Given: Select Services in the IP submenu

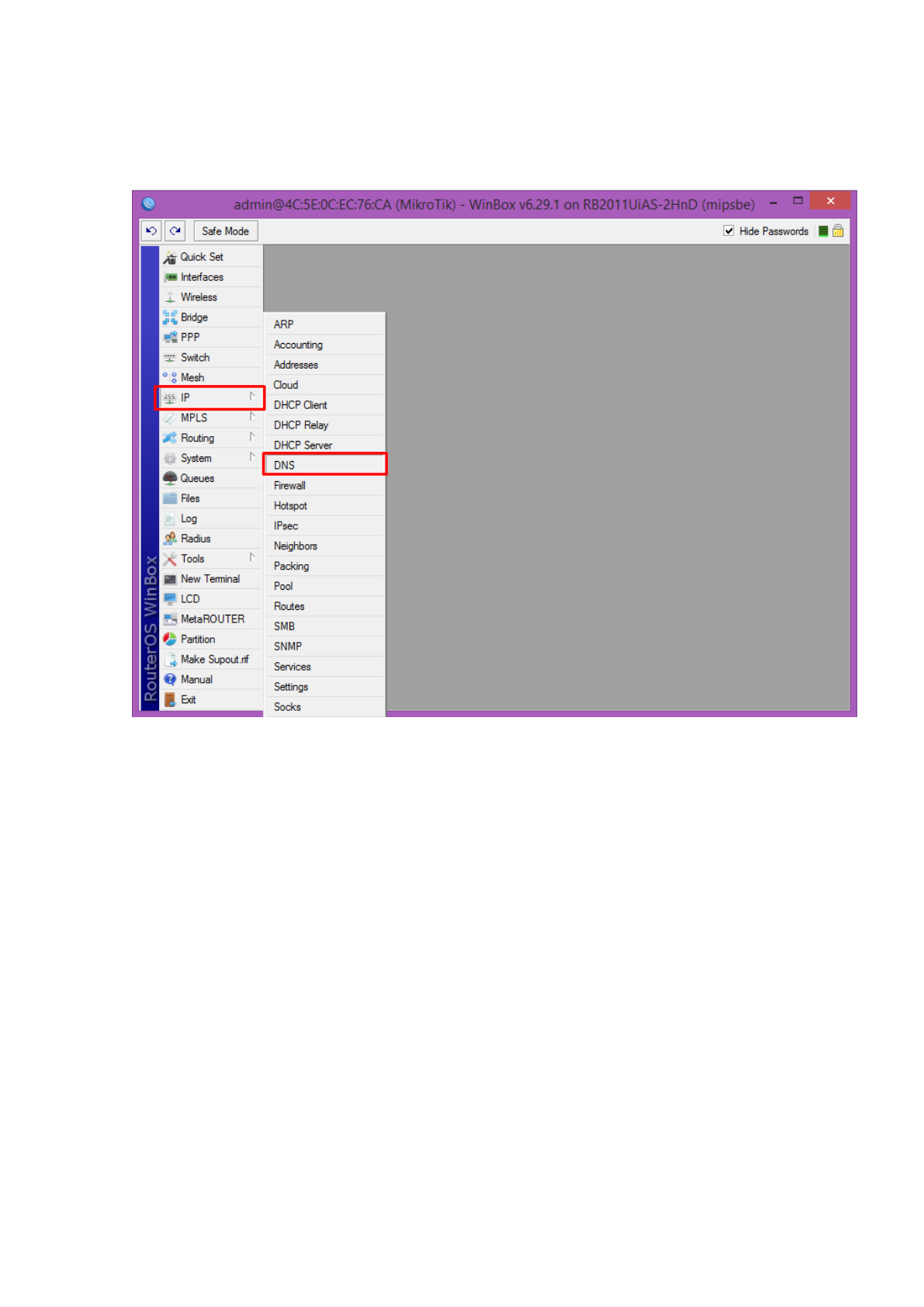Looking at the screenshot, I should click(x=325, y=667).
